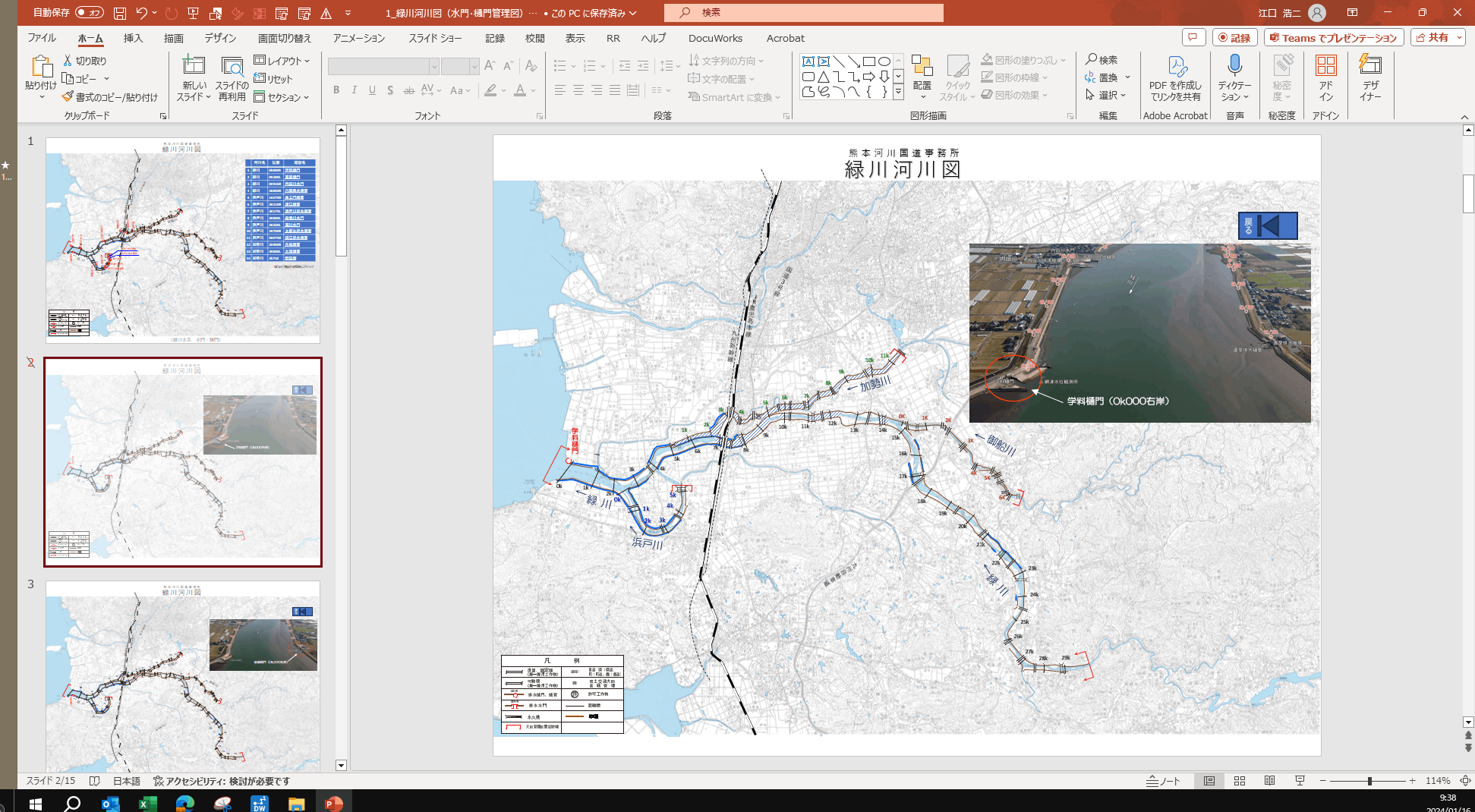Viewport: 1475px width, 812px height.
Task: Switch to 挿入 tab
Action: [133, 38]
